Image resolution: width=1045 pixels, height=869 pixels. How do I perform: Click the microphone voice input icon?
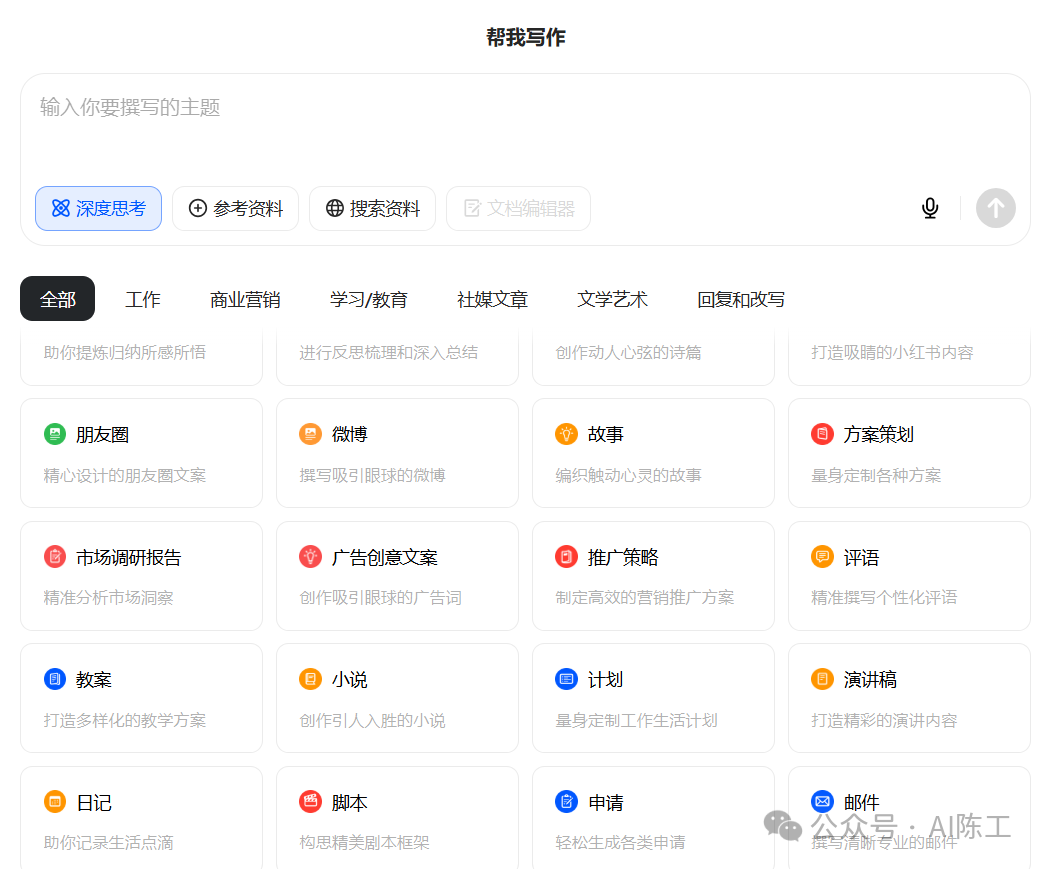[x=930, y=208]
